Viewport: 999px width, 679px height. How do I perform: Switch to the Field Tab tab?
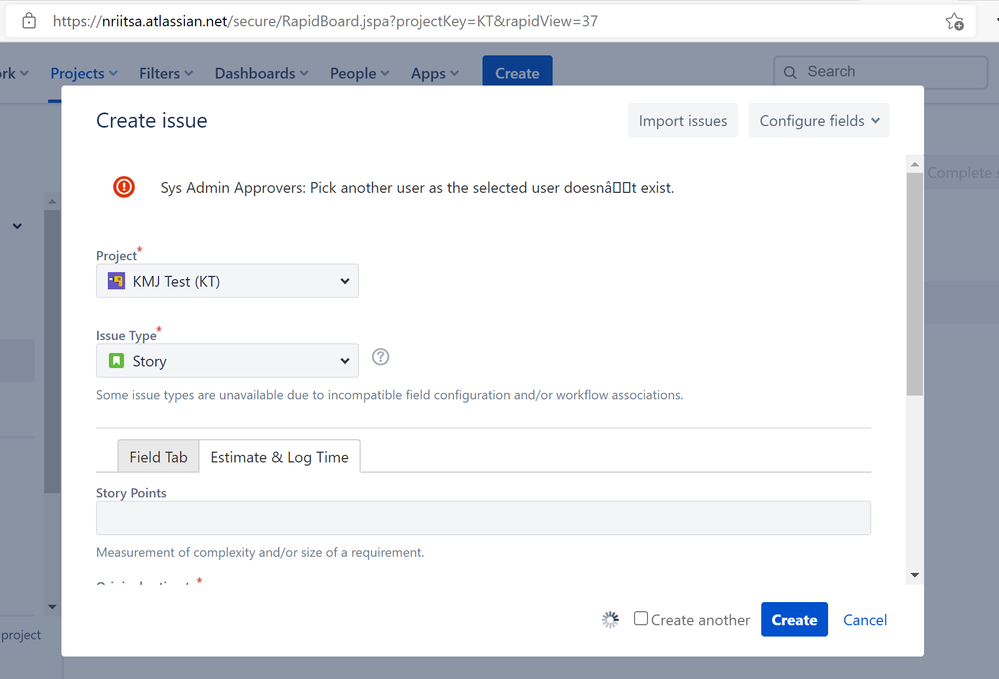(x=158, y=457)
